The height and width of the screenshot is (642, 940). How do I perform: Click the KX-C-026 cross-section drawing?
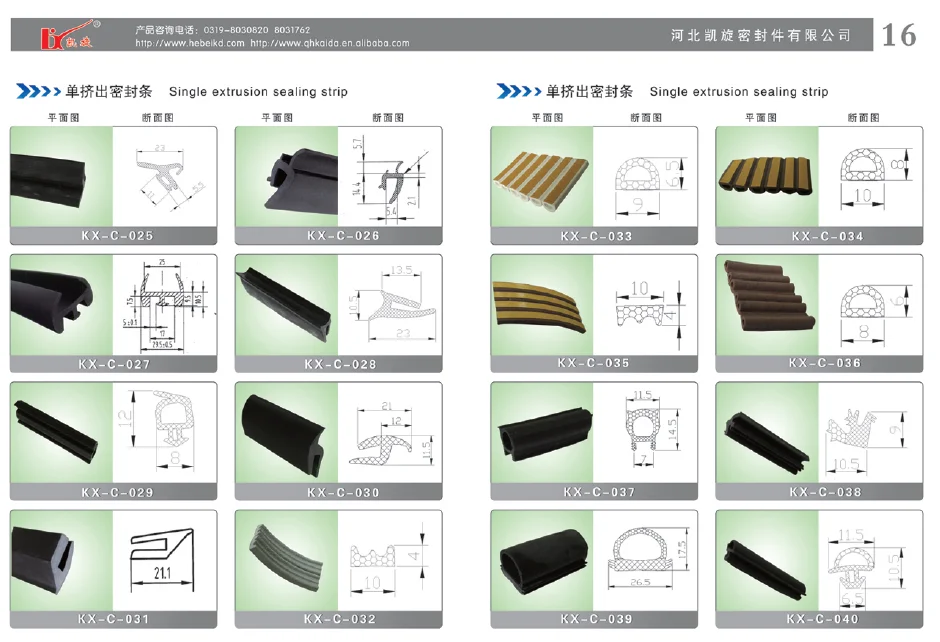390,177
